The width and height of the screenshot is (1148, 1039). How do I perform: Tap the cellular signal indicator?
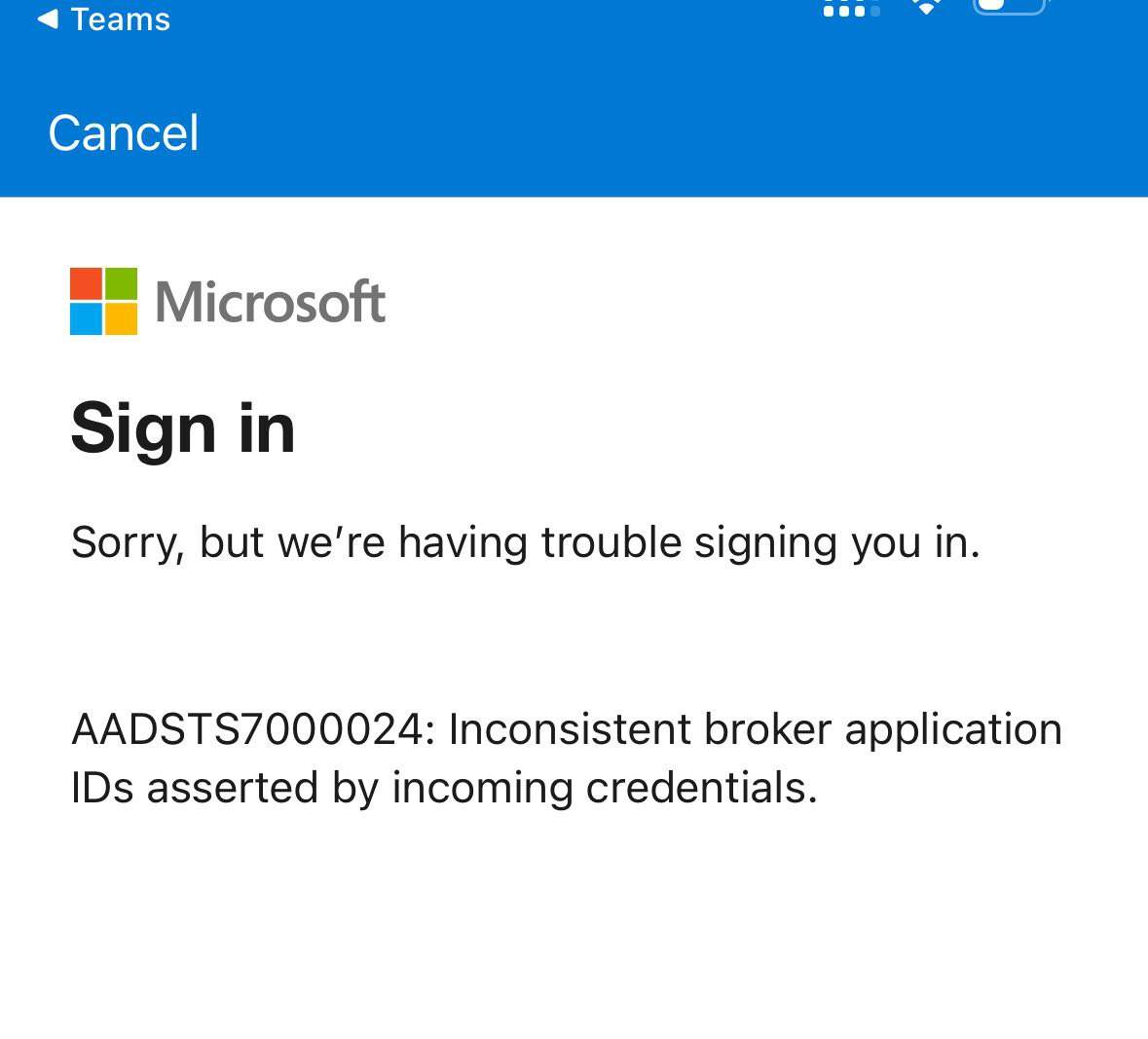tap(849, 8)
